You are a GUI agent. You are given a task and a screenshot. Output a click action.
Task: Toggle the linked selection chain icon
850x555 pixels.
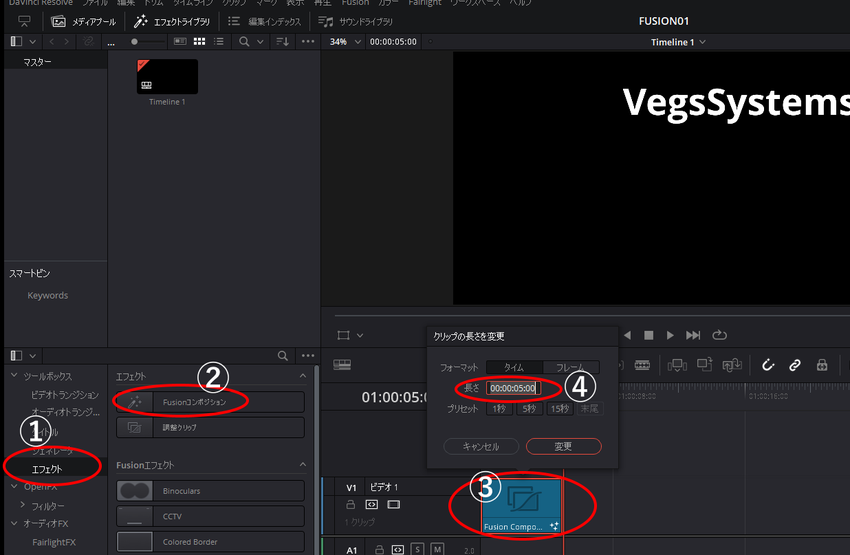[x=795, y=365]
